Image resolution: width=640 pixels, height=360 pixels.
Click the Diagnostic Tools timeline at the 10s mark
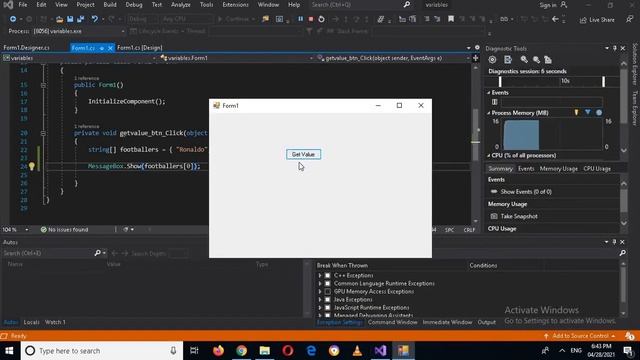(x=565, y=81)
